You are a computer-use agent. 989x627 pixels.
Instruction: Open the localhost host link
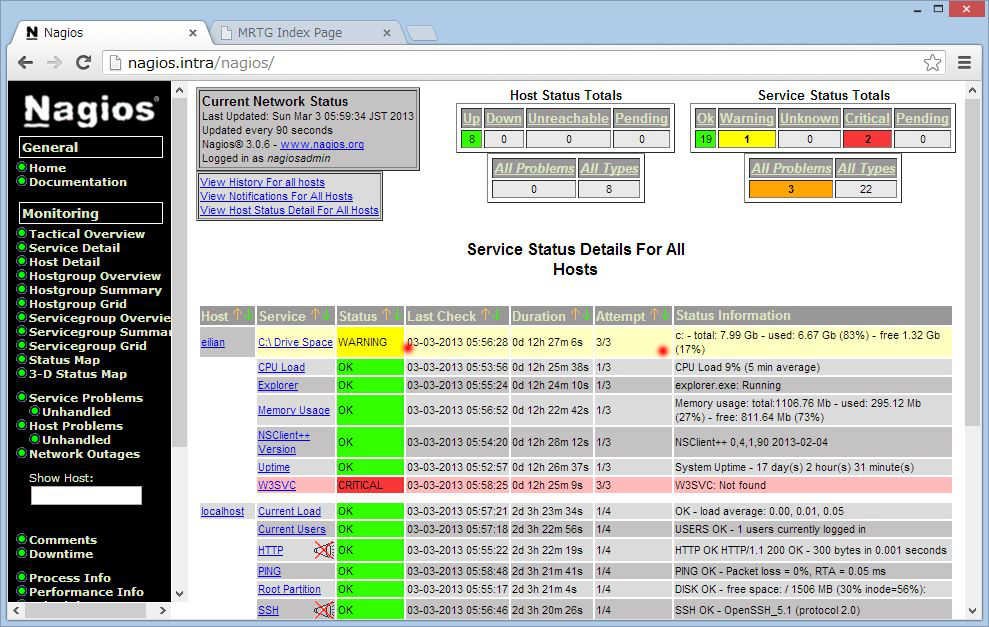coord(223,512)
